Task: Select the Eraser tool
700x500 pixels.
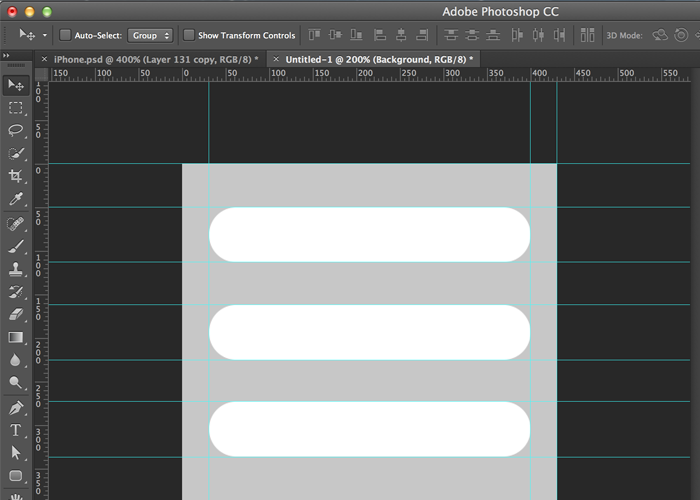Action: click(x=16, y=314)
